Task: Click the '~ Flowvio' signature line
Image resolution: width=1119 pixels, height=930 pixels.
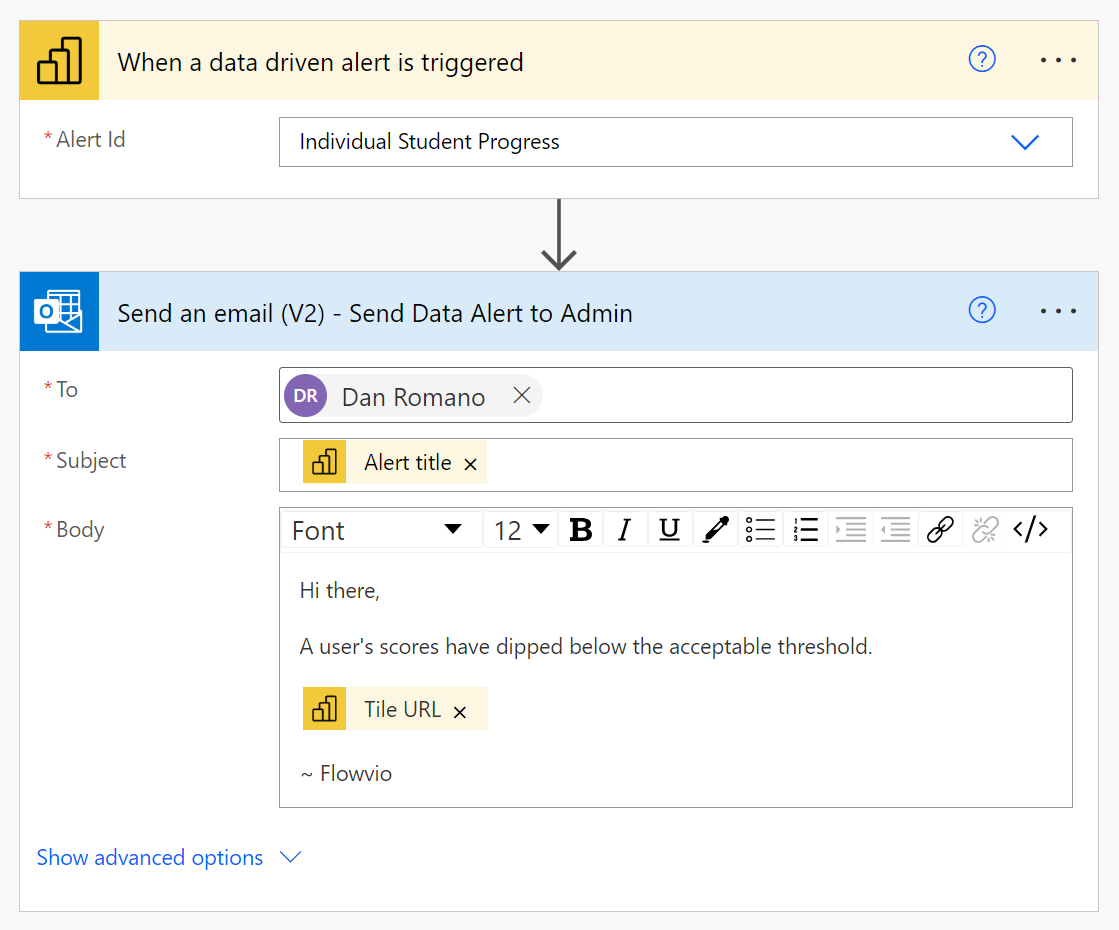Action: pyautogui.click(x=346, y=774)
